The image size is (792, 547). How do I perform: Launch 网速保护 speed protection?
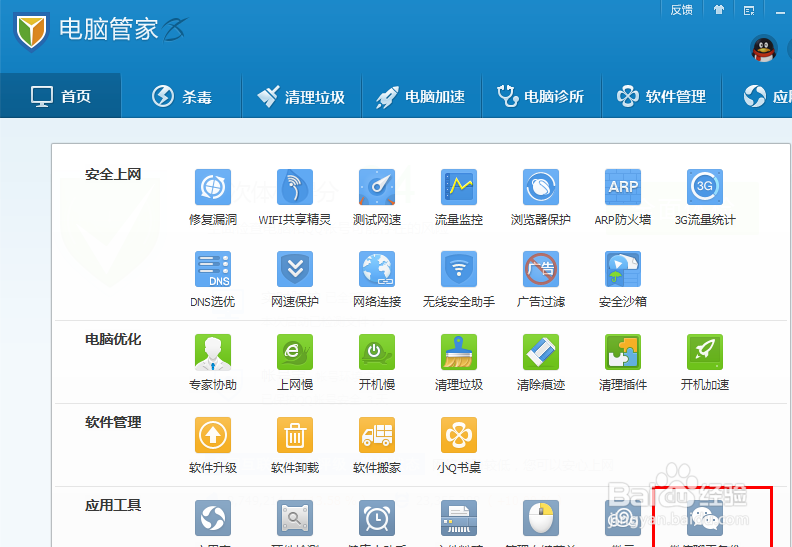(x=295, y=279)
